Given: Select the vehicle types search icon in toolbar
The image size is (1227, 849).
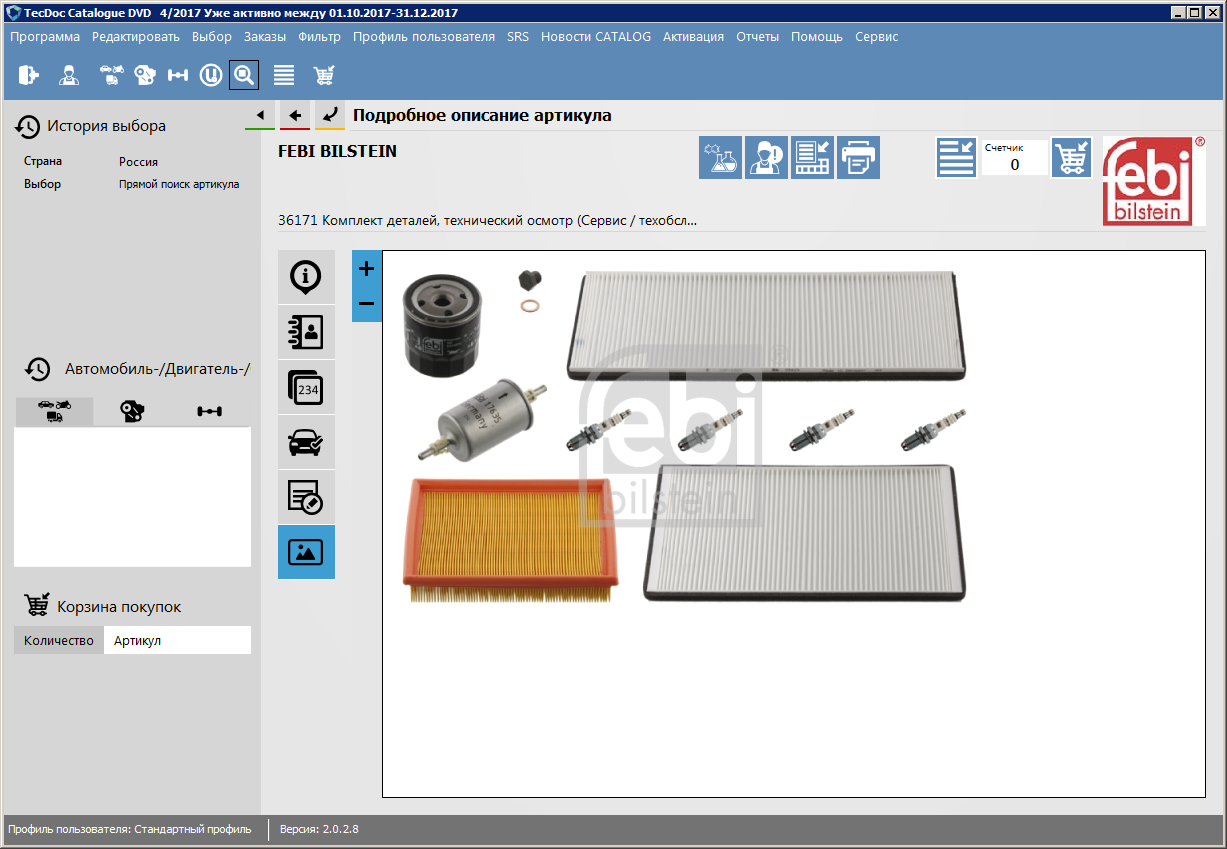Looking at the screenshot, I should tap(112, 75).
